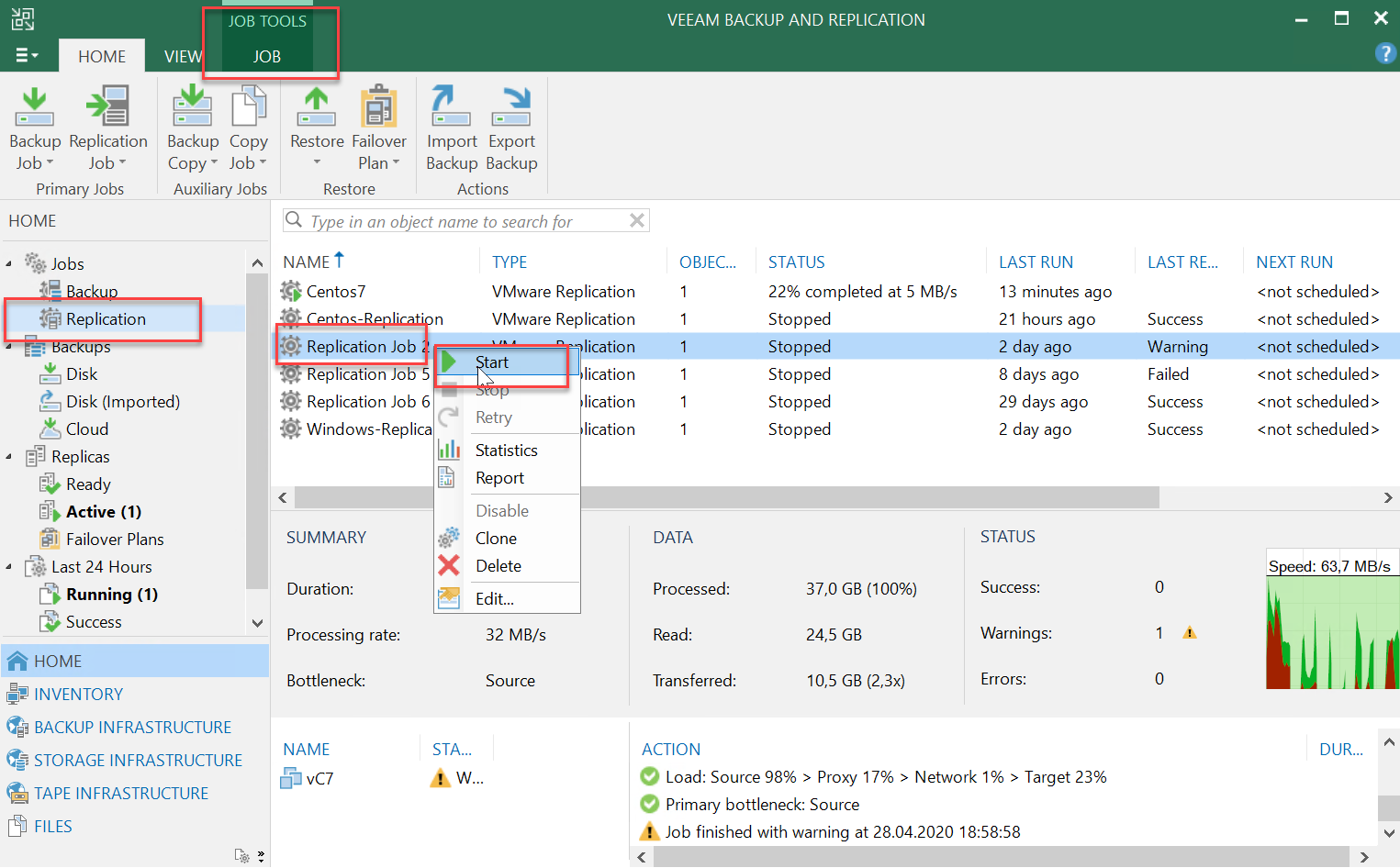Viewport: 1400px width, 868px height.
Task: Open the Replication Job ribbon button
Action: click(107, 128)
